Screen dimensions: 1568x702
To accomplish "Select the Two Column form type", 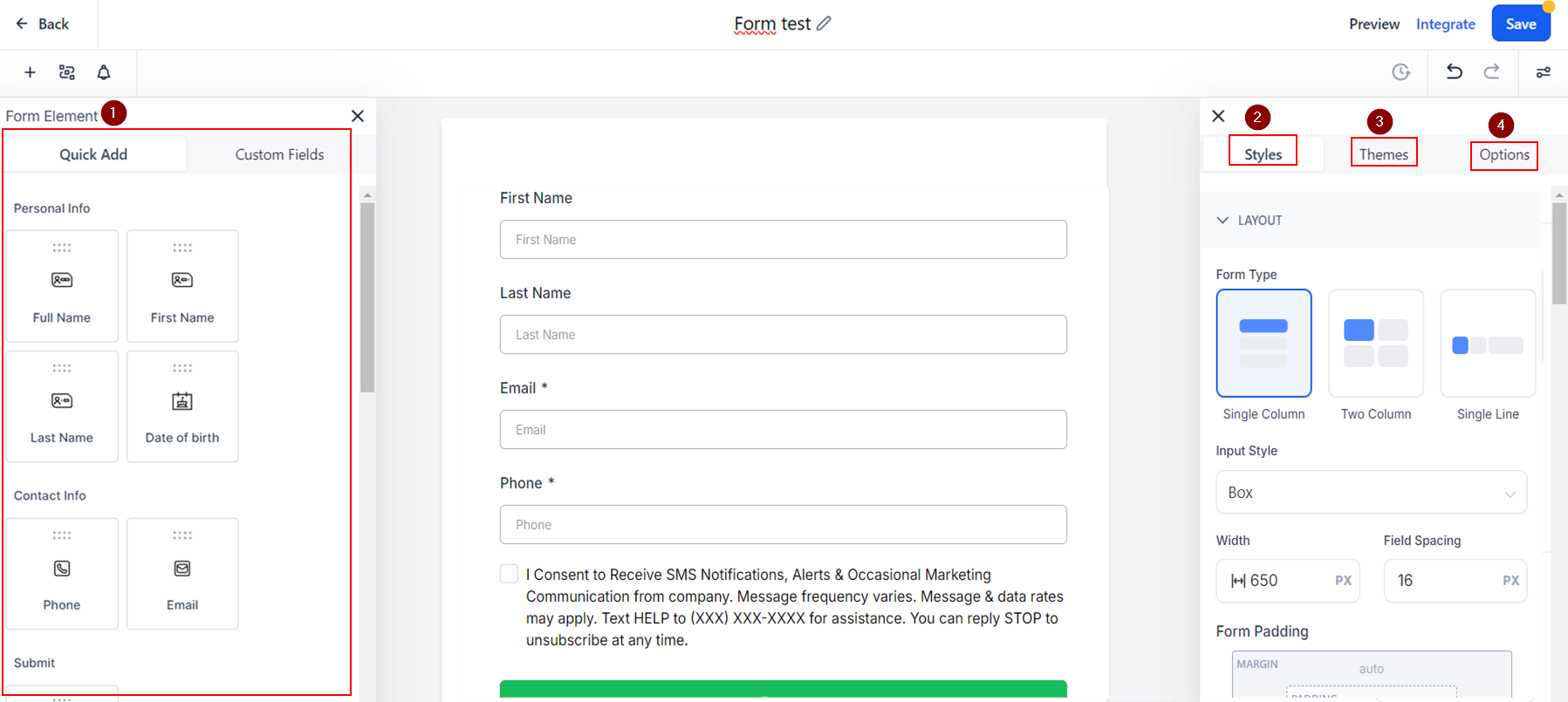I will (1375, 344).
